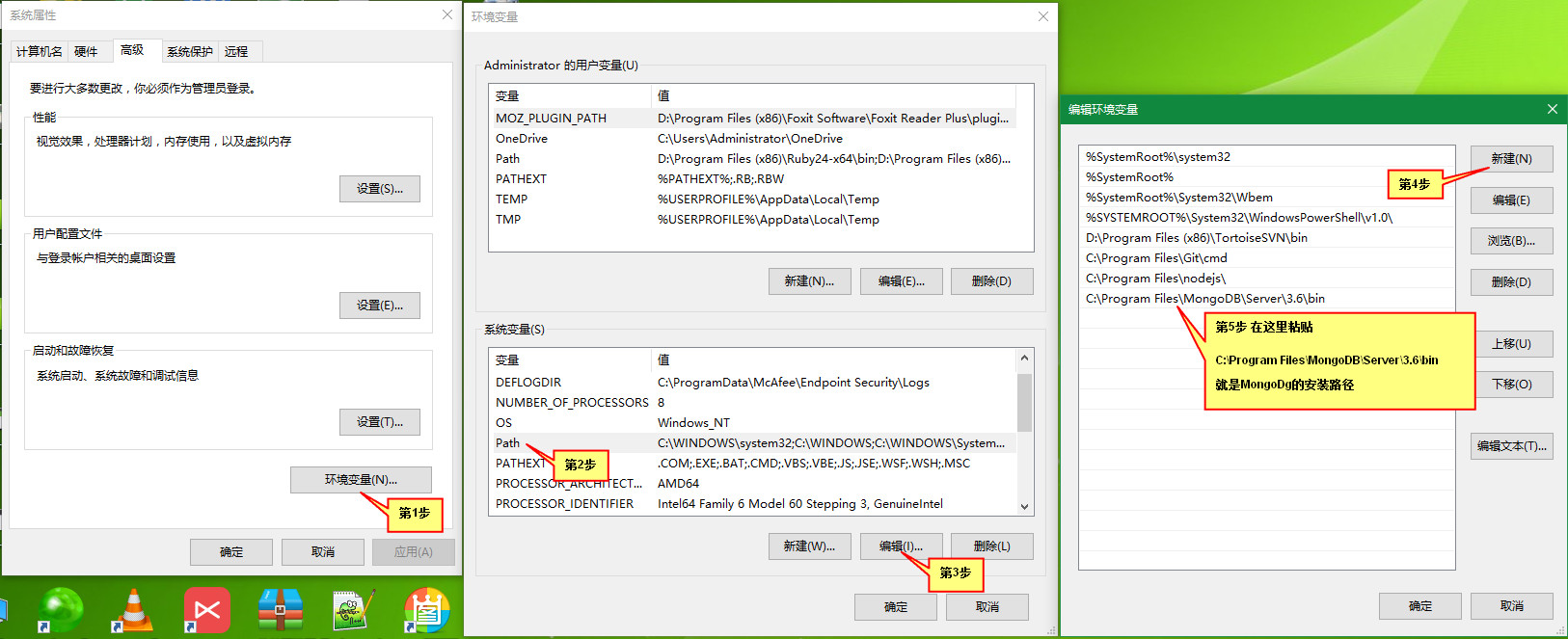The image size is (1568, 639).
Task: Launch Notepad++ chameleon desktop icon
Action: coord(353,610)
